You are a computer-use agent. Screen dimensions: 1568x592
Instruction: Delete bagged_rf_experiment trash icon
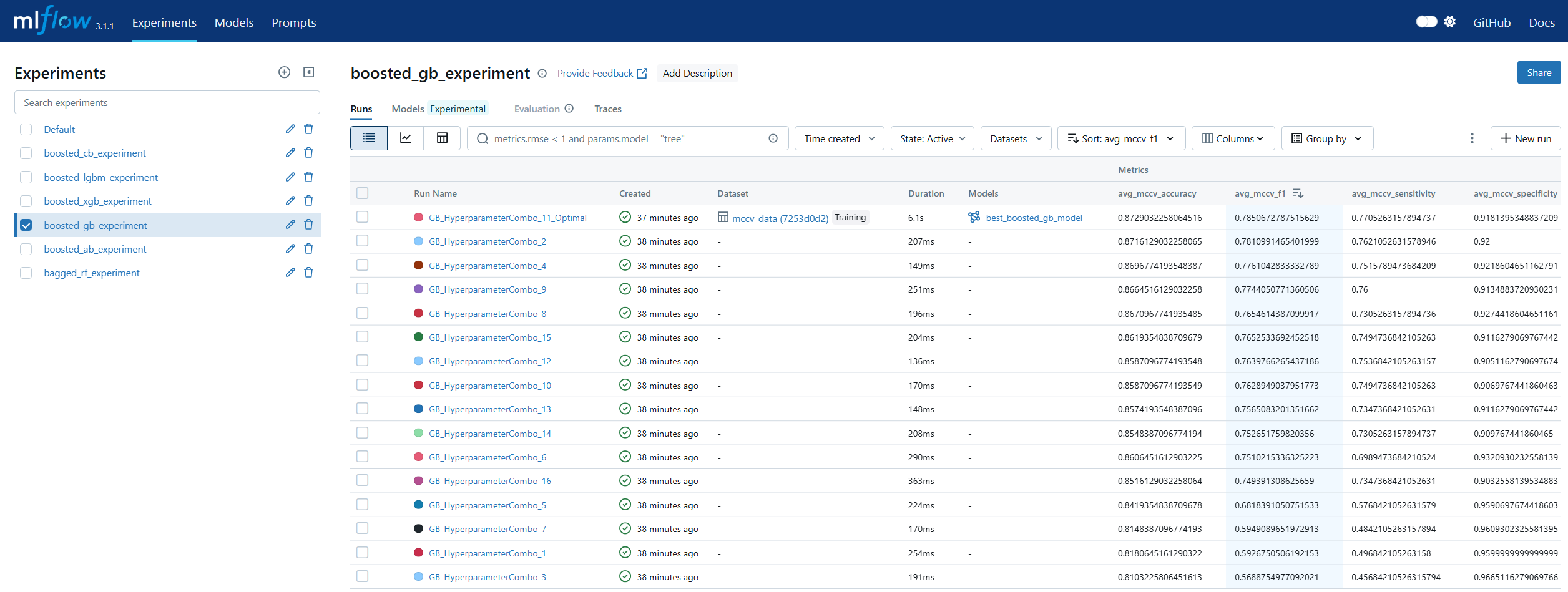coord(308,273)
